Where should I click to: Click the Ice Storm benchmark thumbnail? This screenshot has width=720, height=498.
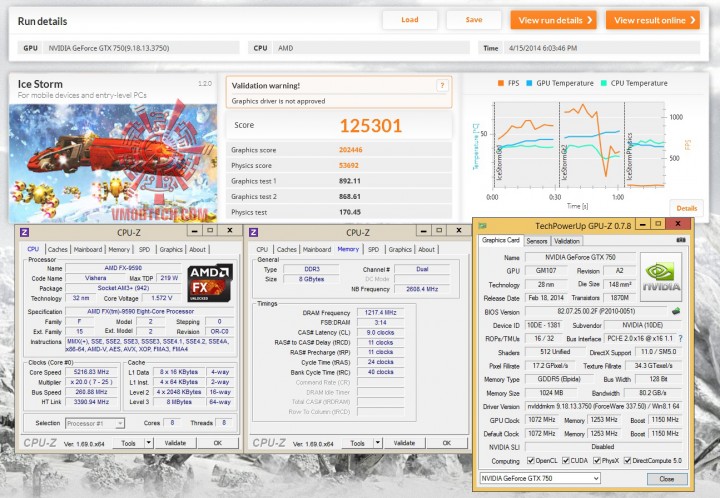tap(113, 163)
